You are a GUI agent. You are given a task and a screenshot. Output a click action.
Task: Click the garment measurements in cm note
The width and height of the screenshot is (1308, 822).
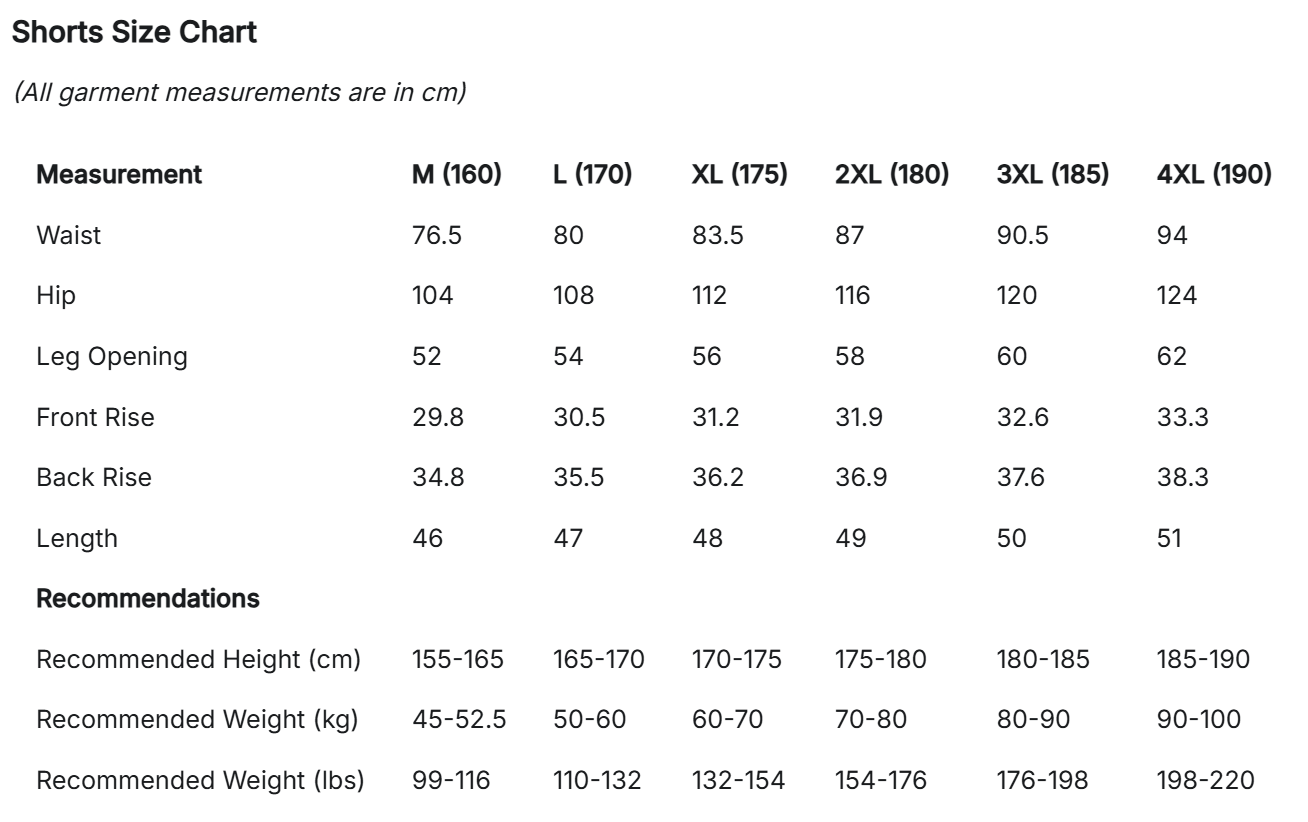[239, 93]
